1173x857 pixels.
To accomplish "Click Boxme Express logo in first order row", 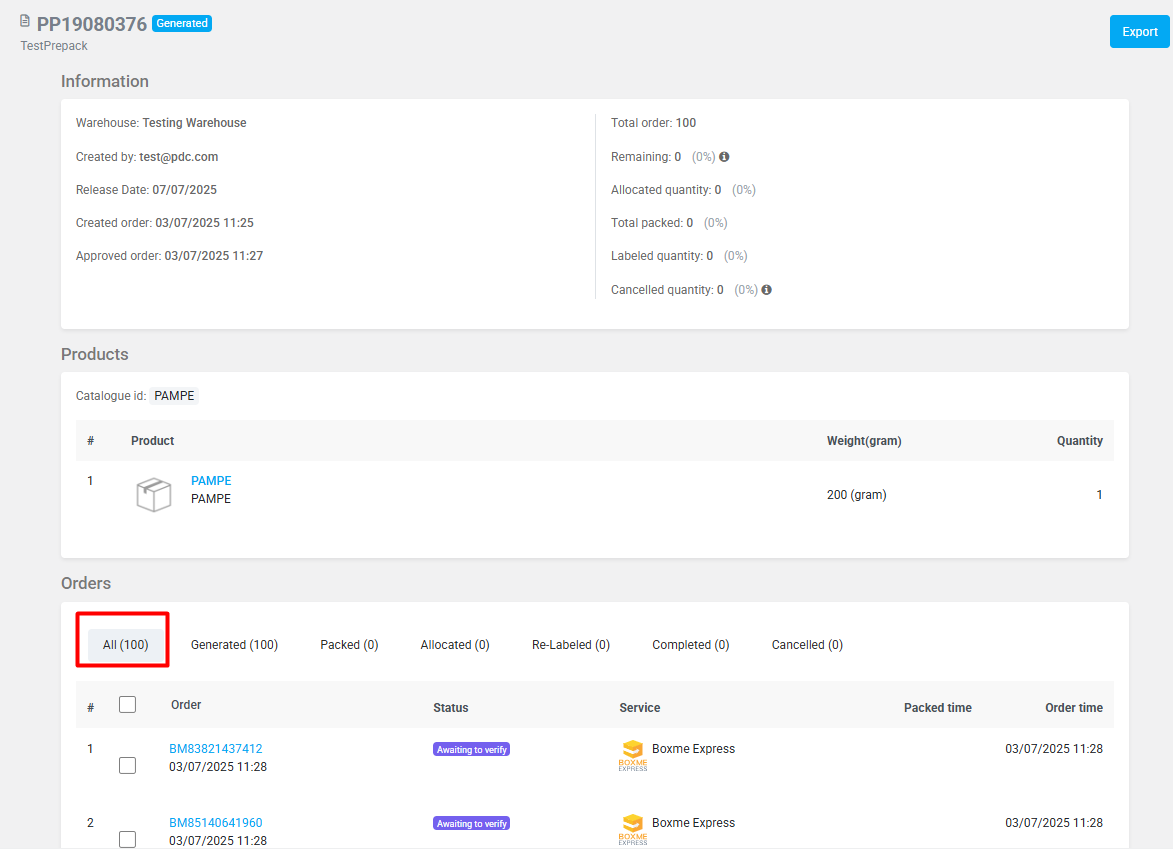I will tap(632, 755).
